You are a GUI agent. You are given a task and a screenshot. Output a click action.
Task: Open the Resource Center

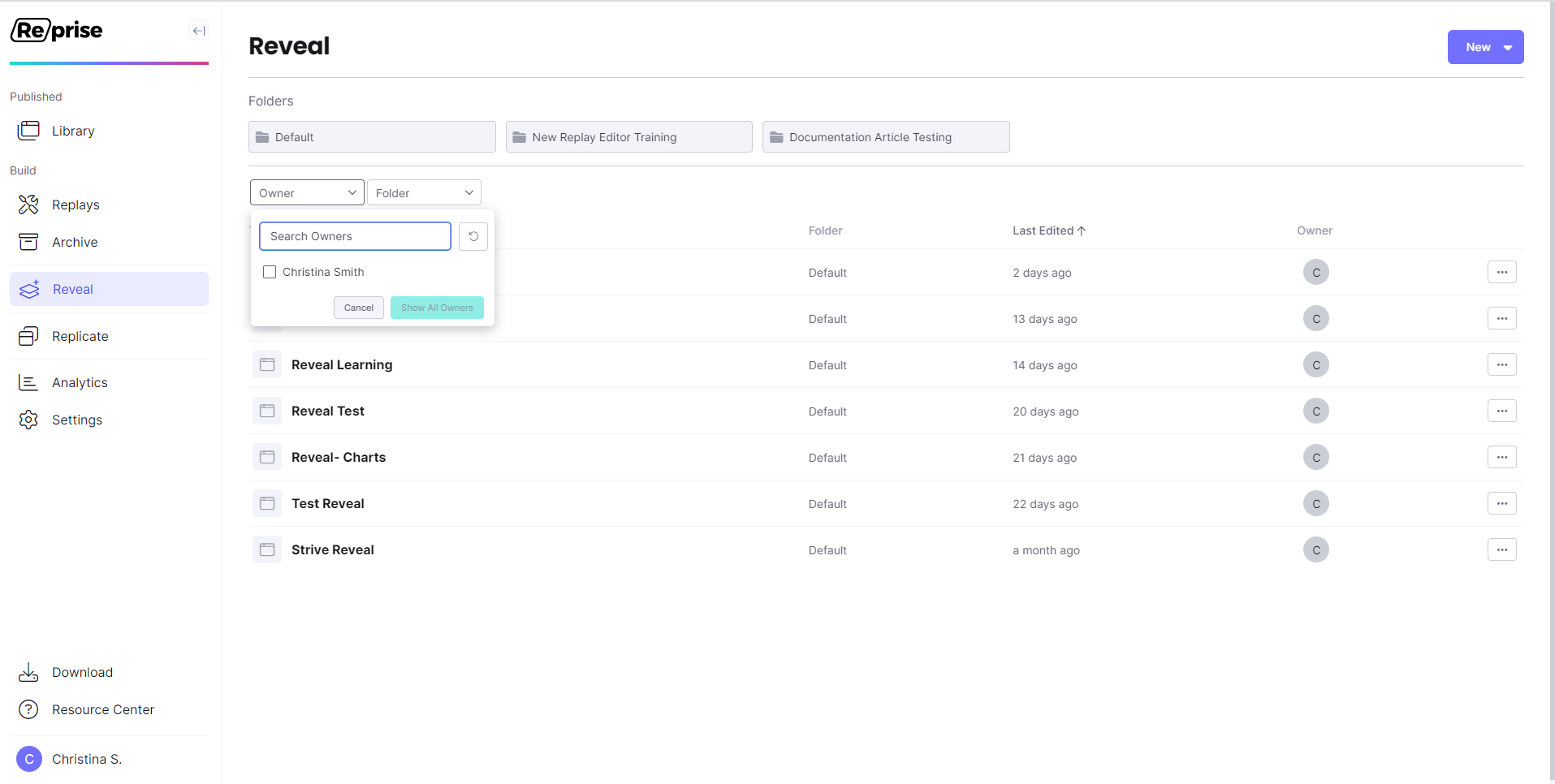[x=103, y=709]
